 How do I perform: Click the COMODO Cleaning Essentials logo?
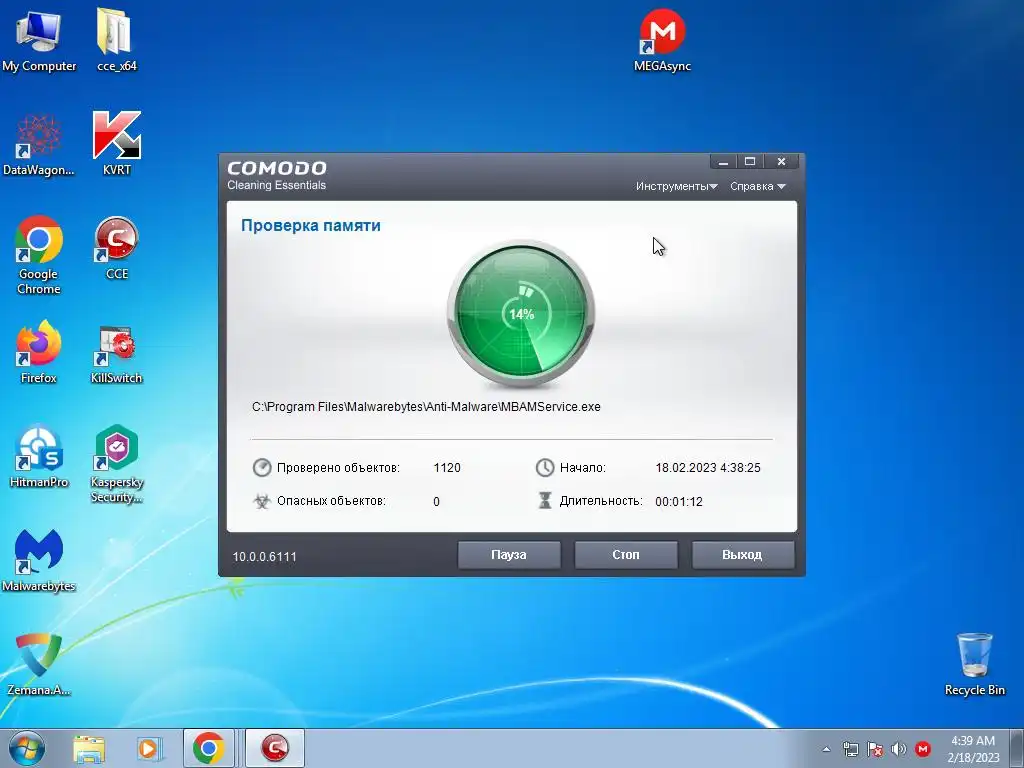coord(277,175)
